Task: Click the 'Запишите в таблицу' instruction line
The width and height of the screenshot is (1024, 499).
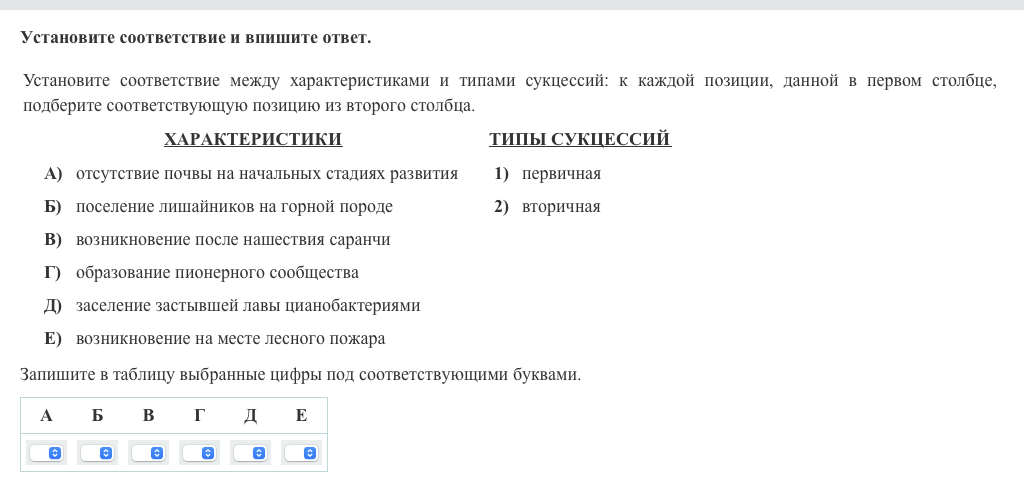Action: [x=300, y=375]
